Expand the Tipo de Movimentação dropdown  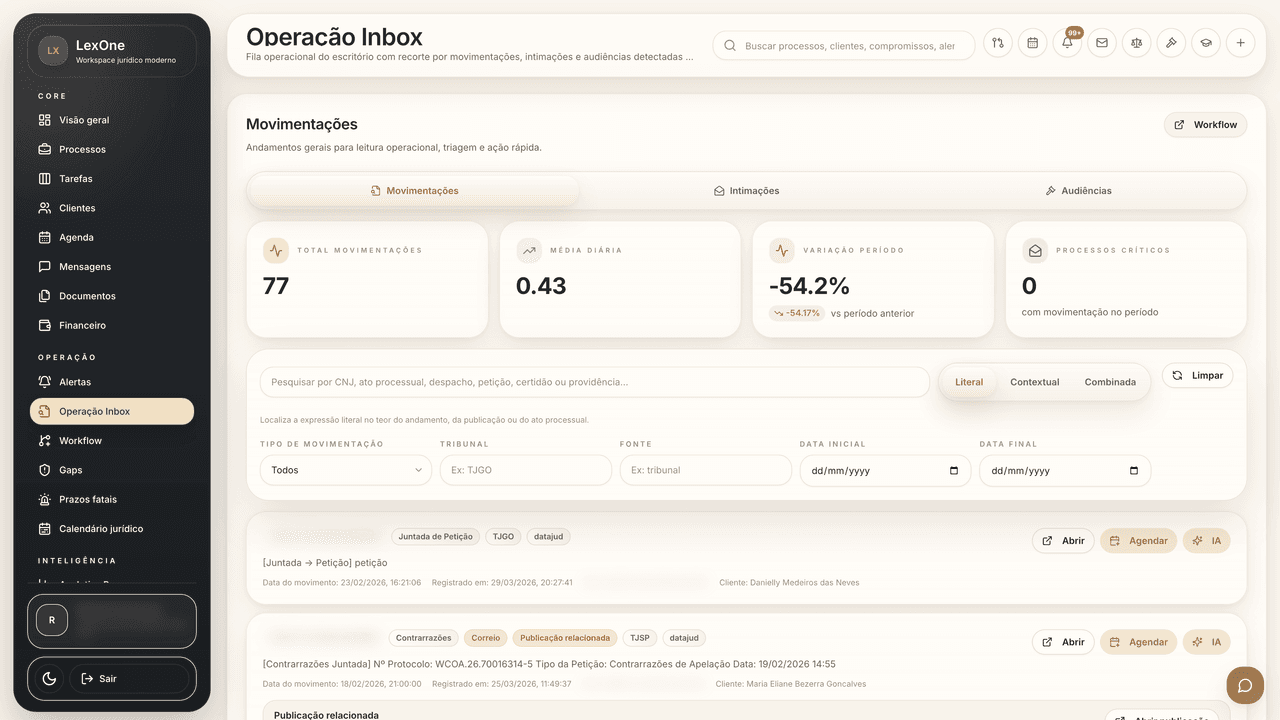(345, 470)
